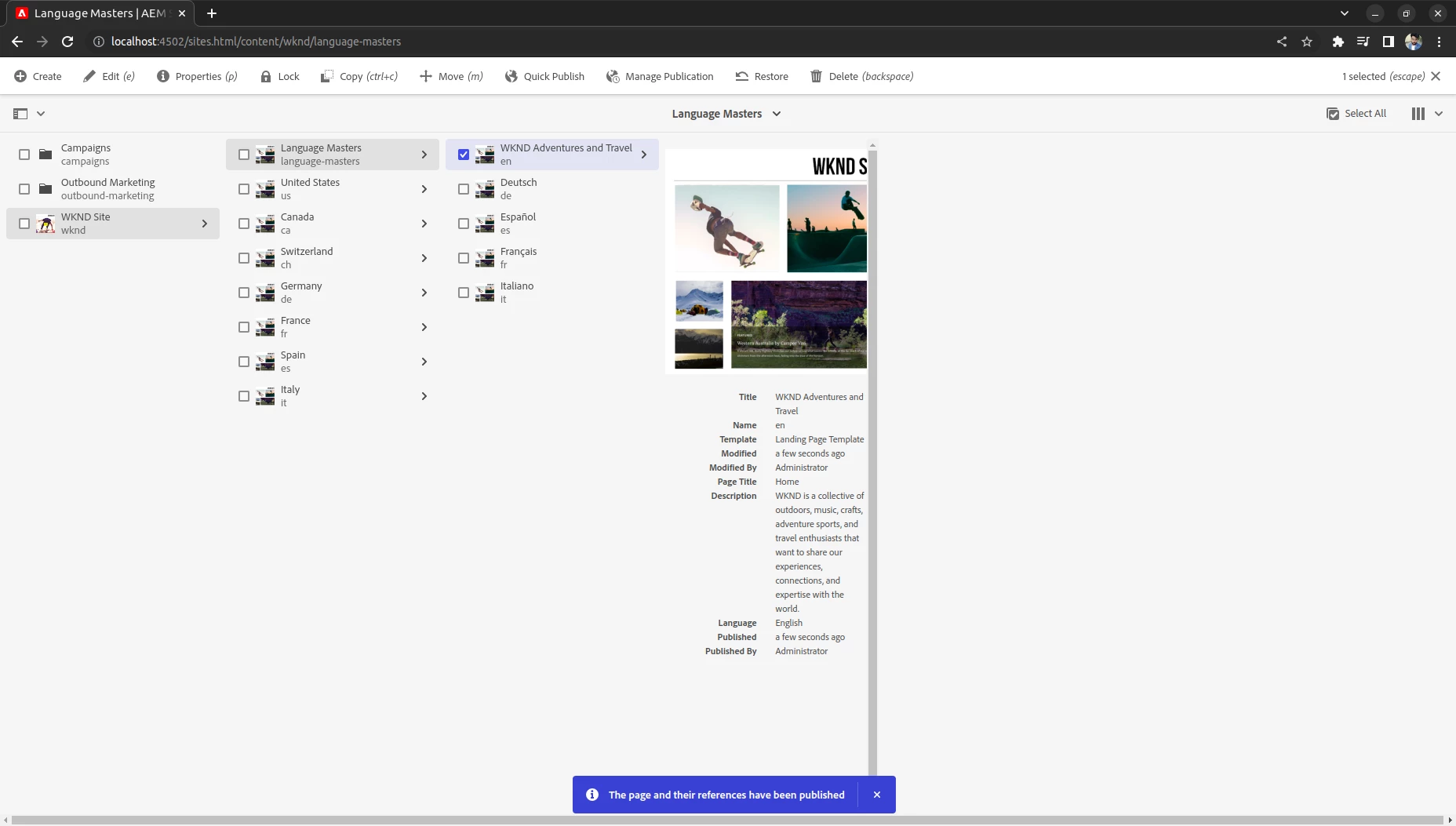Reload the page in browser

[x=67, y=42]
